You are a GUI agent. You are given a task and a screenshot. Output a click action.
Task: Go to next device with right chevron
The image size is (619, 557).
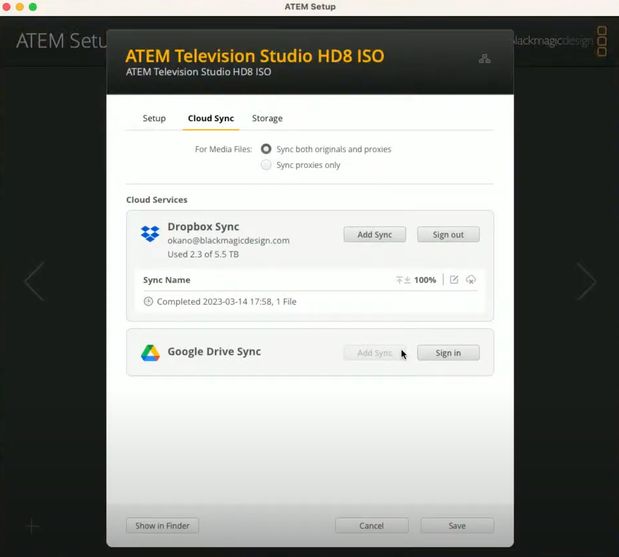point(586,281)
